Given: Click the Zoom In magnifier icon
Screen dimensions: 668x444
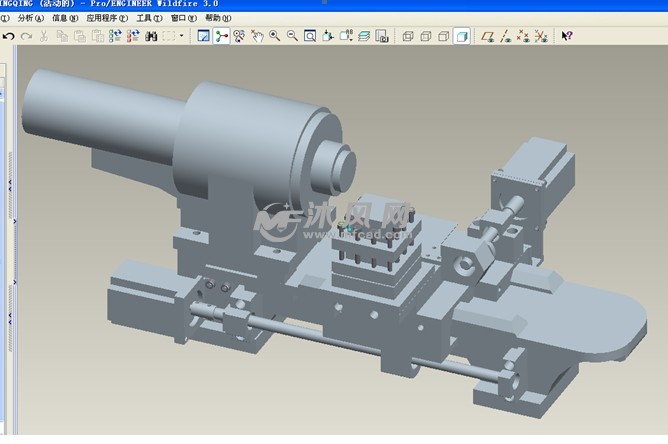Looking at the screenshot, I should (274, 36).
